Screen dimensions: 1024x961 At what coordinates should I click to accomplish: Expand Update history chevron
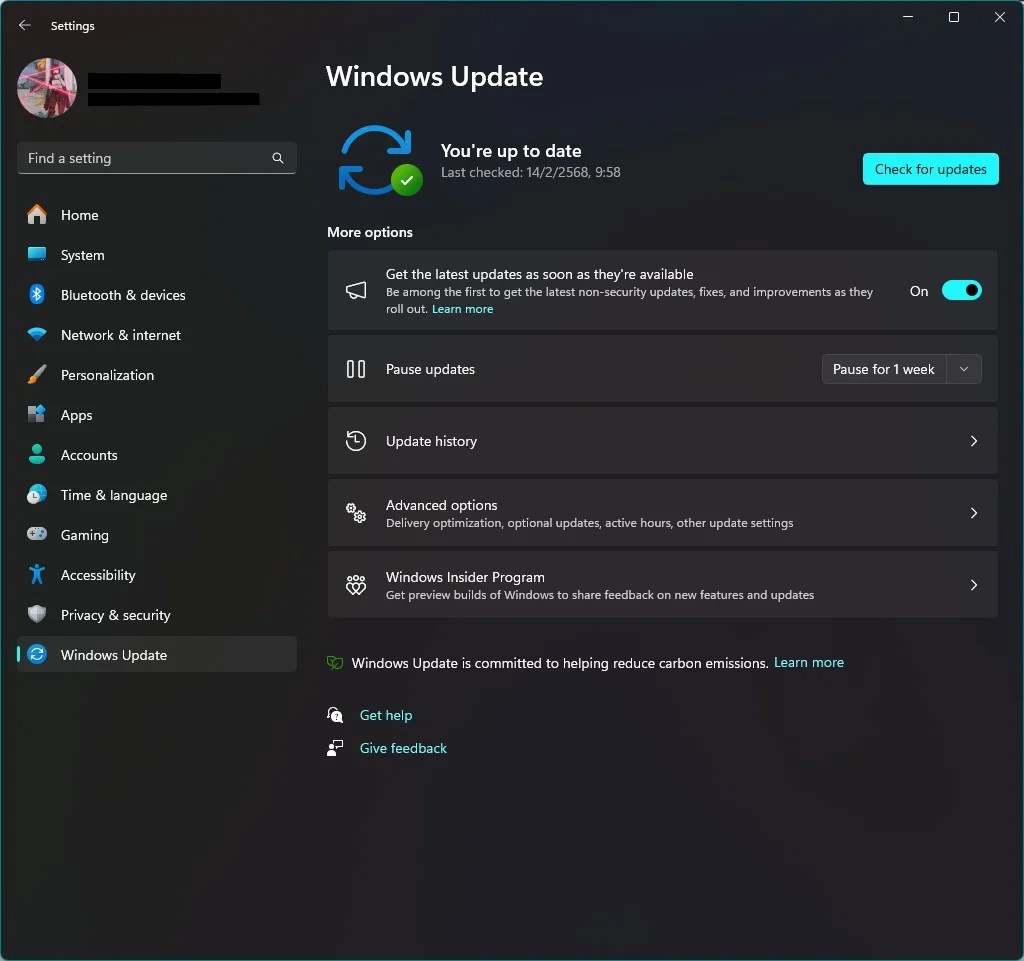point(974,441)
